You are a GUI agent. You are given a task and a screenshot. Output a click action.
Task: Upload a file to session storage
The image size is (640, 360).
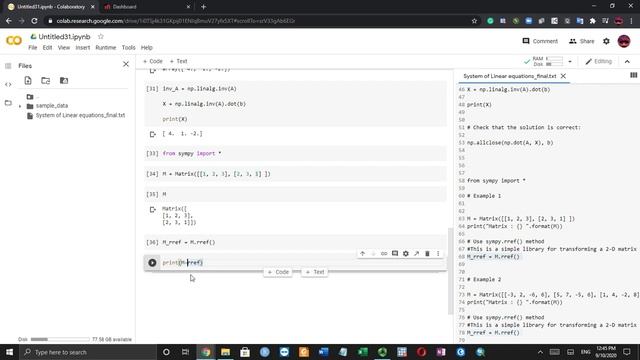pos(28,80)
